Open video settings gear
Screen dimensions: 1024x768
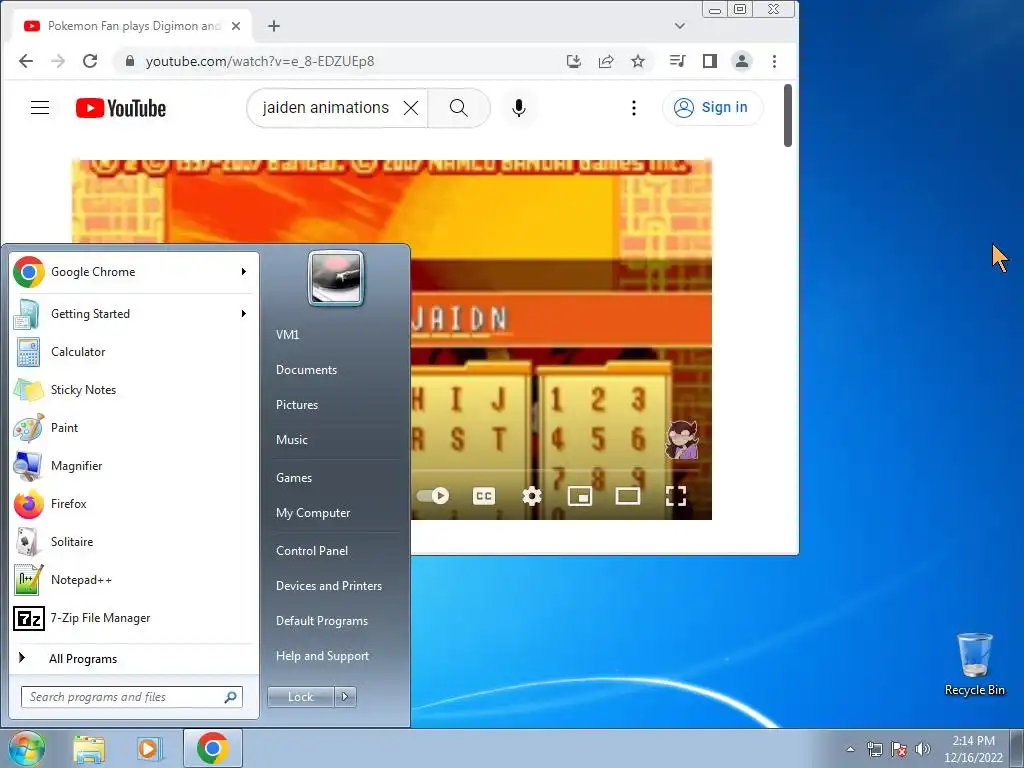coord(532,496)
